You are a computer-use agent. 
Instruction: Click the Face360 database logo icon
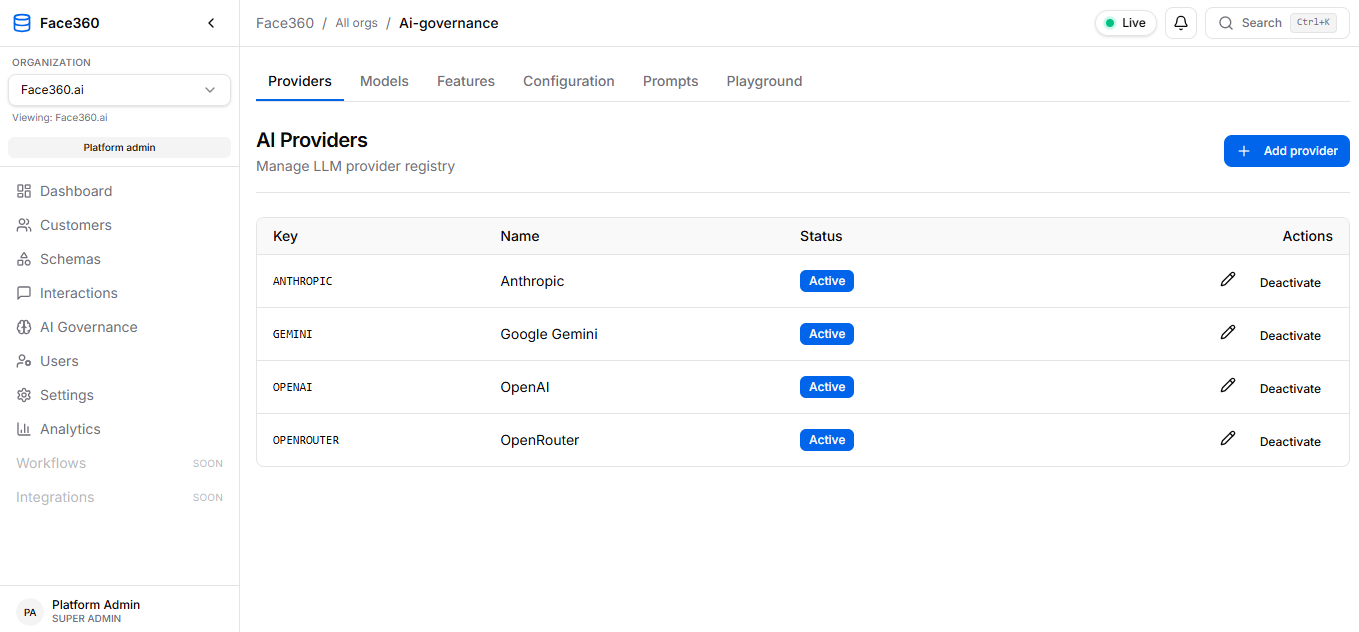click(x=22, y=23)
